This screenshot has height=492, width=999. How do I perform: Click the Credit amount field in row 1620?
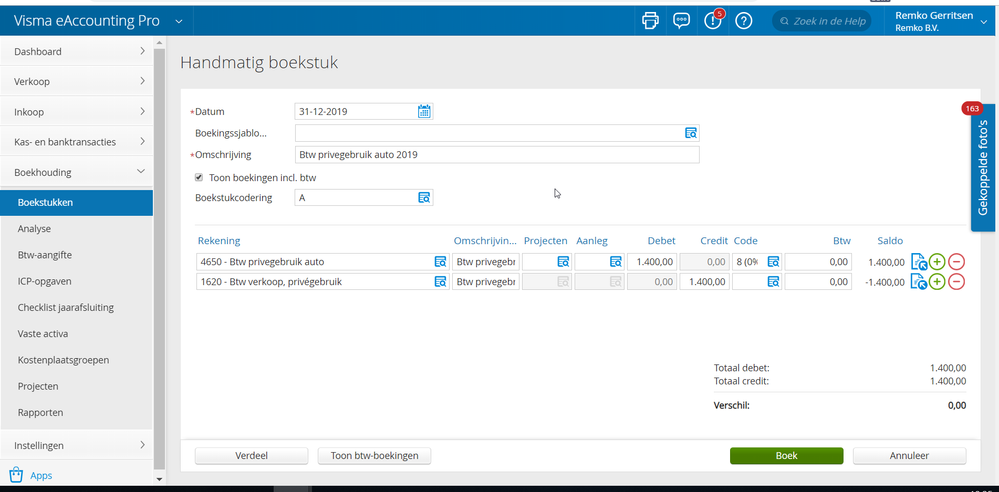(704, 281)
